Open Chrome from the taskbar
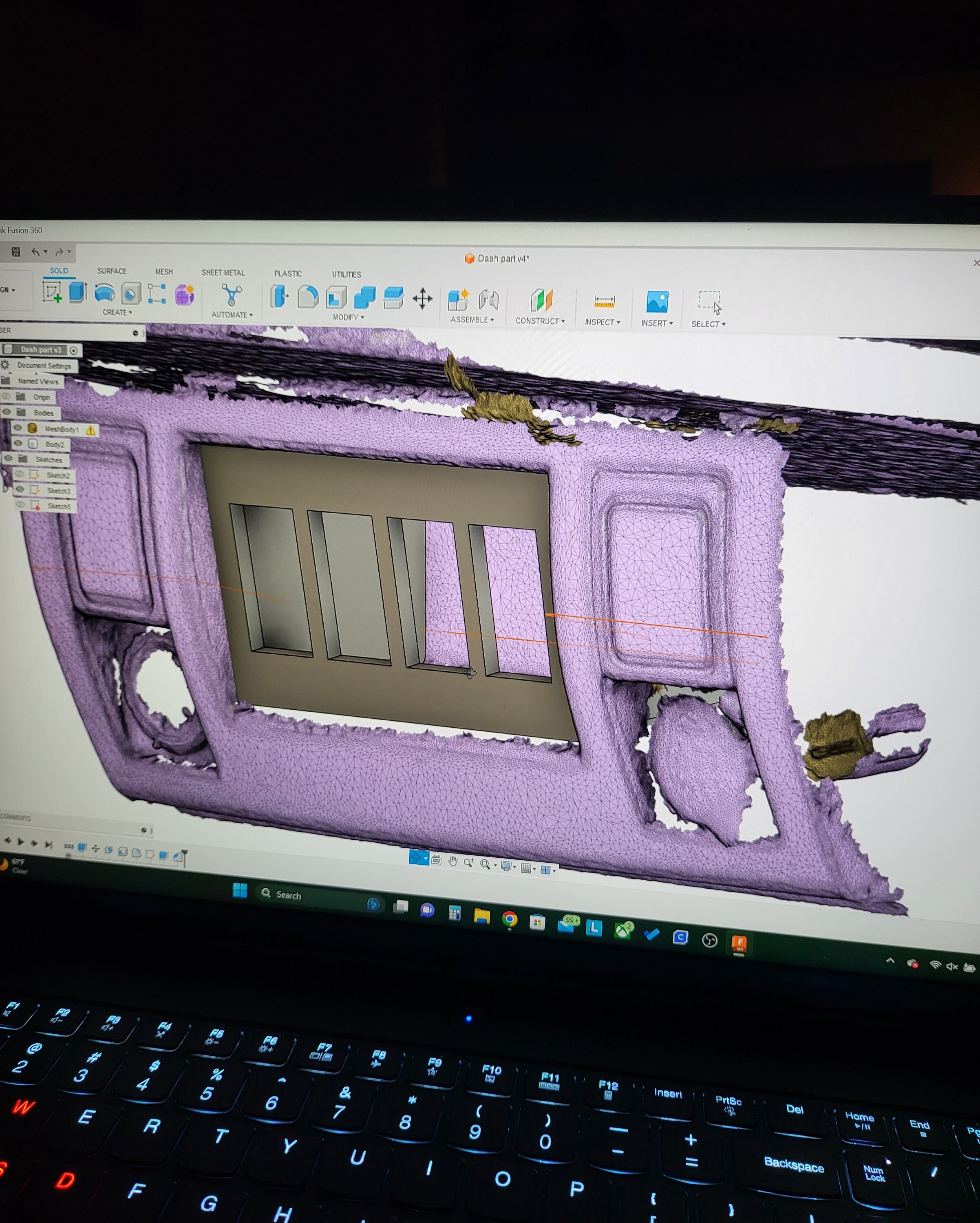Viewport: 980px width, 1223px height. [x=509, y=919]
